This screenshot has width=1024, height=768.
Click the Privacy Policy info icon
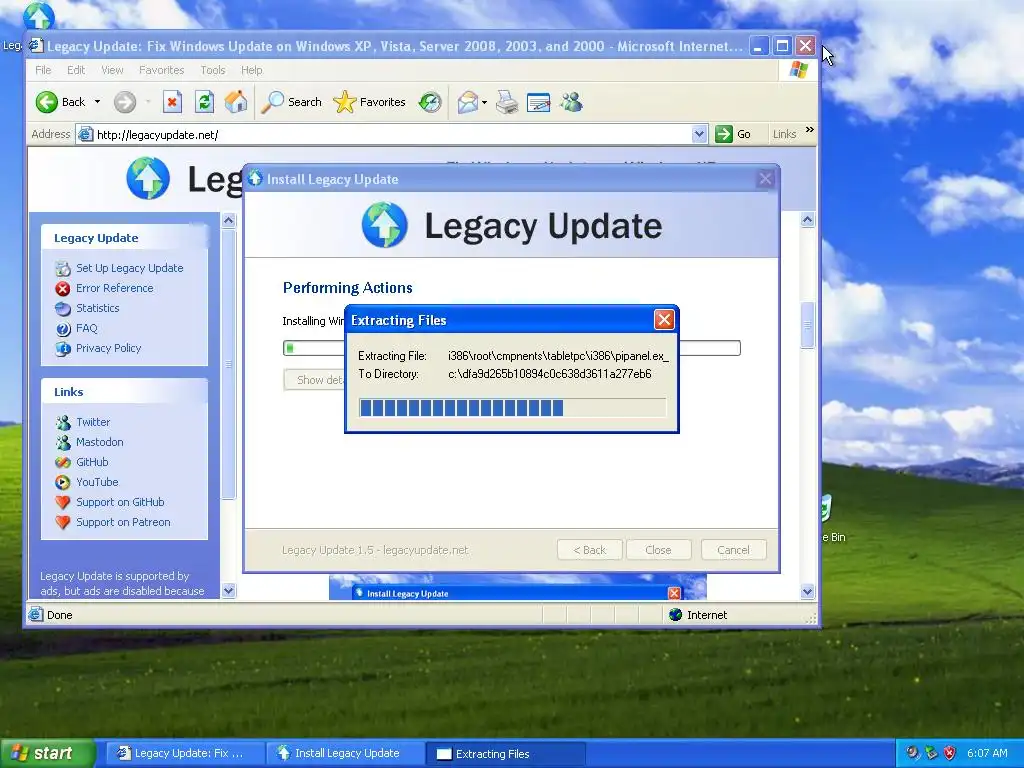tap(63, 349)
